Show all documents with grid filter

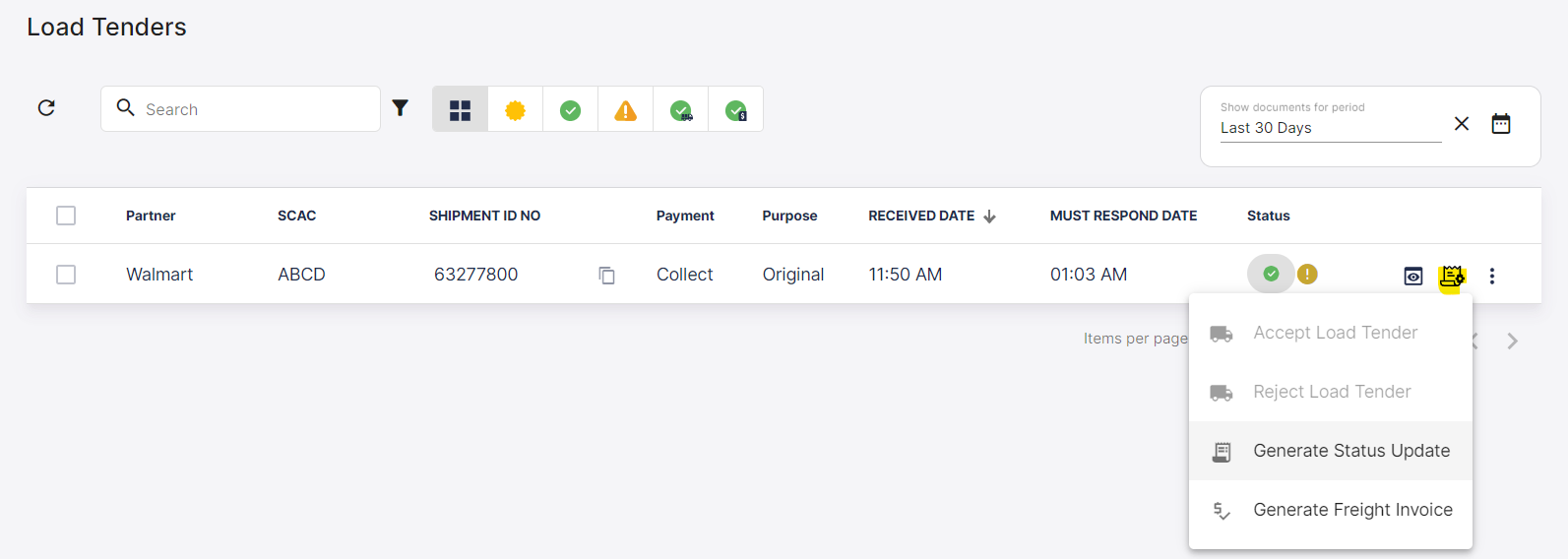460,109
